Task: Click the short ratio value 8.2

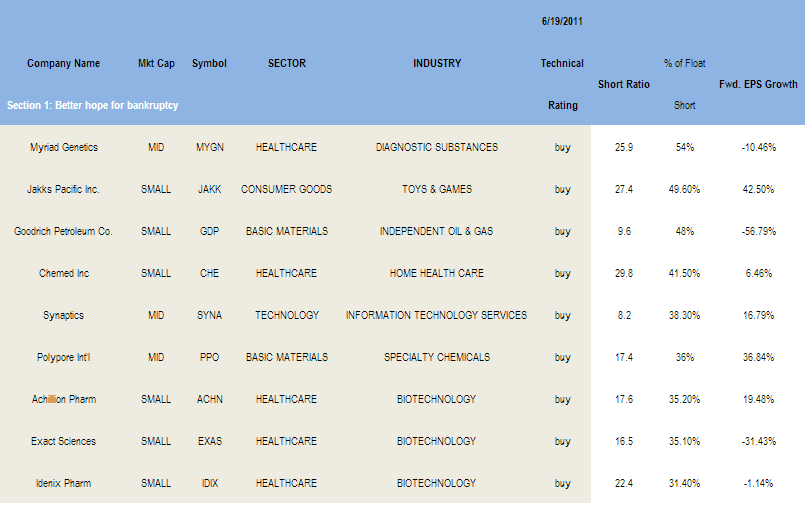Action: click(x=624, y=315)
